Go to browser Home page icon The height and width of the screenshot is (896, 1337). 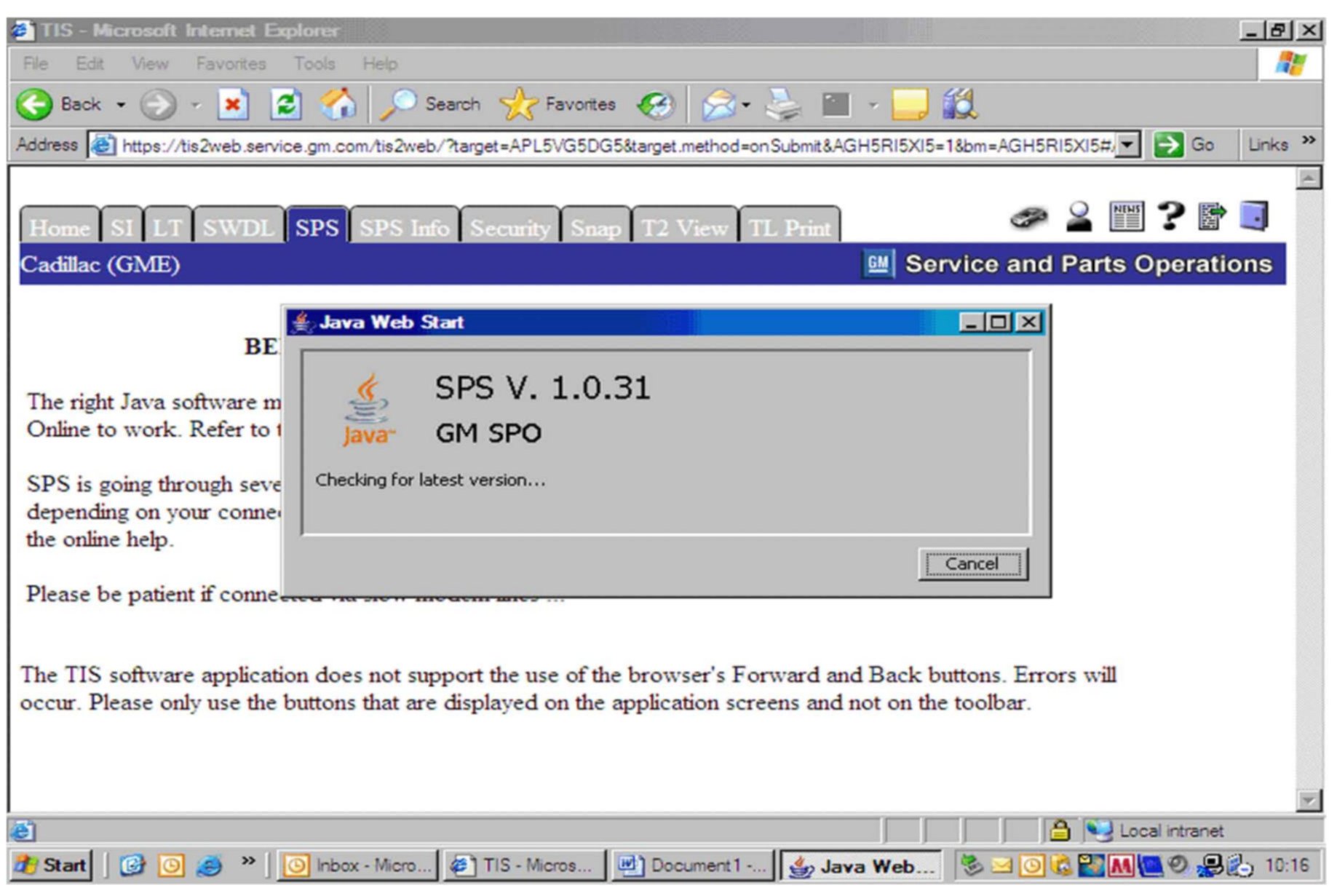(x=338, y=105)
